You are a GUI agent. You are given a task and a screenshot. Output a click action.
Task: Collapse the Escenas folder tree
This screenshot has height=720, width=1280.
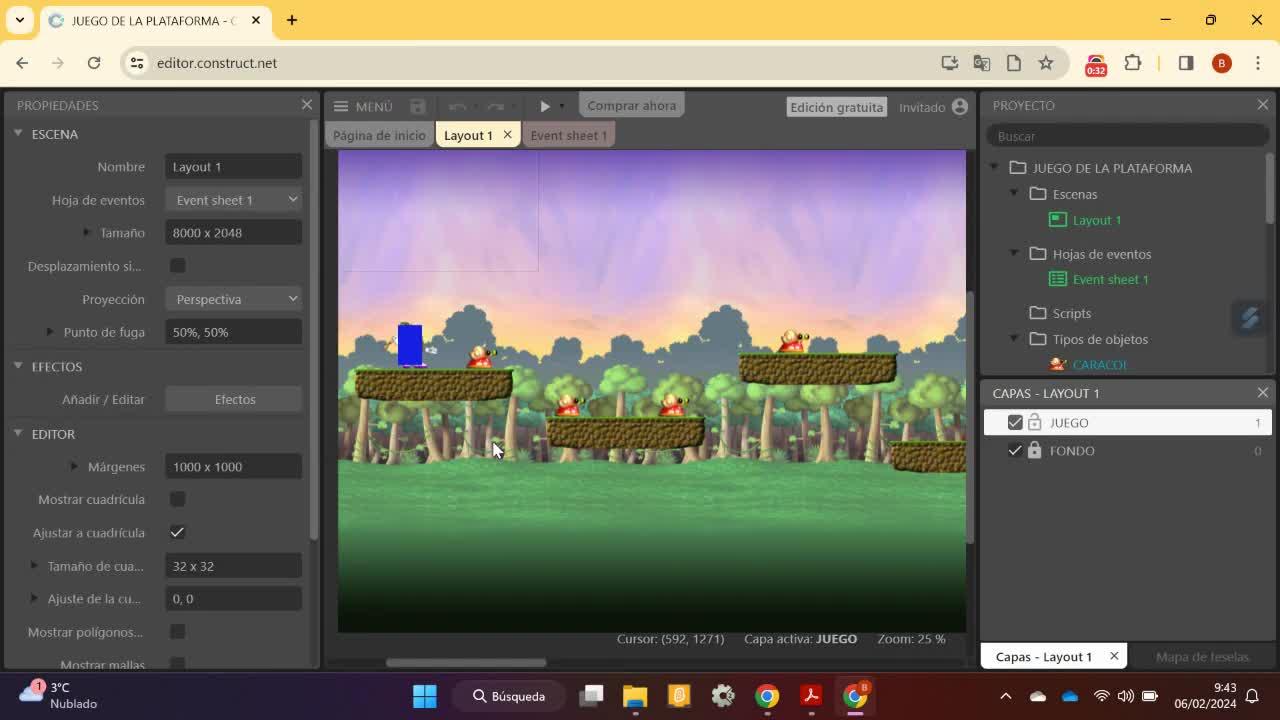click(x=1014, y=194)
